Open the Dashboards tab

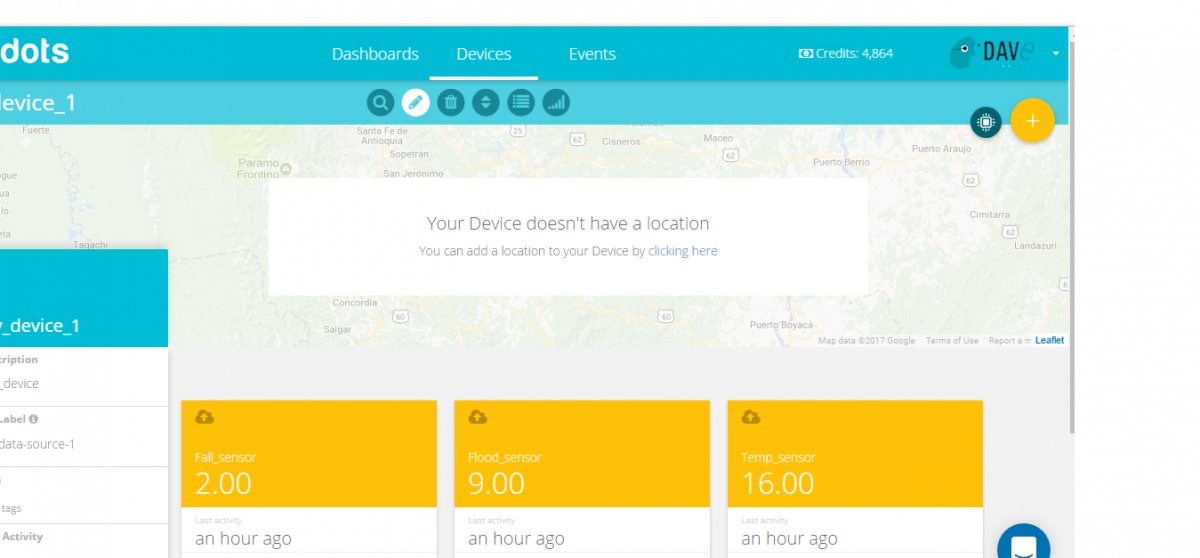tap(375, 54)
